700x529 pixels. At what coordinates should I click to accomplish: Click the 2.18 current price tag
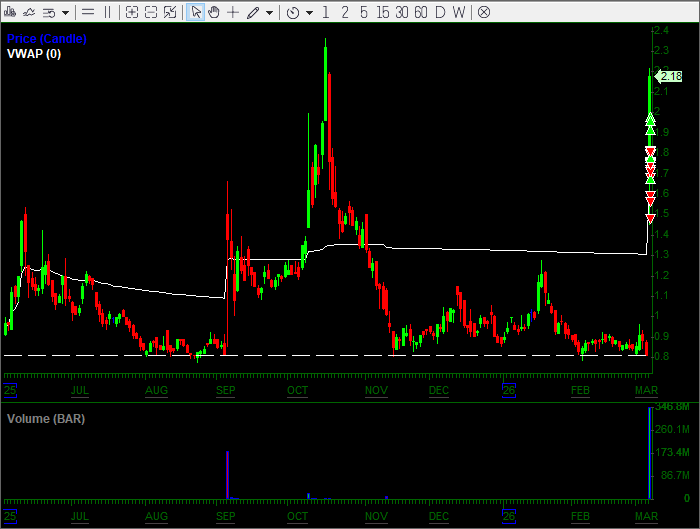[x=669, y=76]
